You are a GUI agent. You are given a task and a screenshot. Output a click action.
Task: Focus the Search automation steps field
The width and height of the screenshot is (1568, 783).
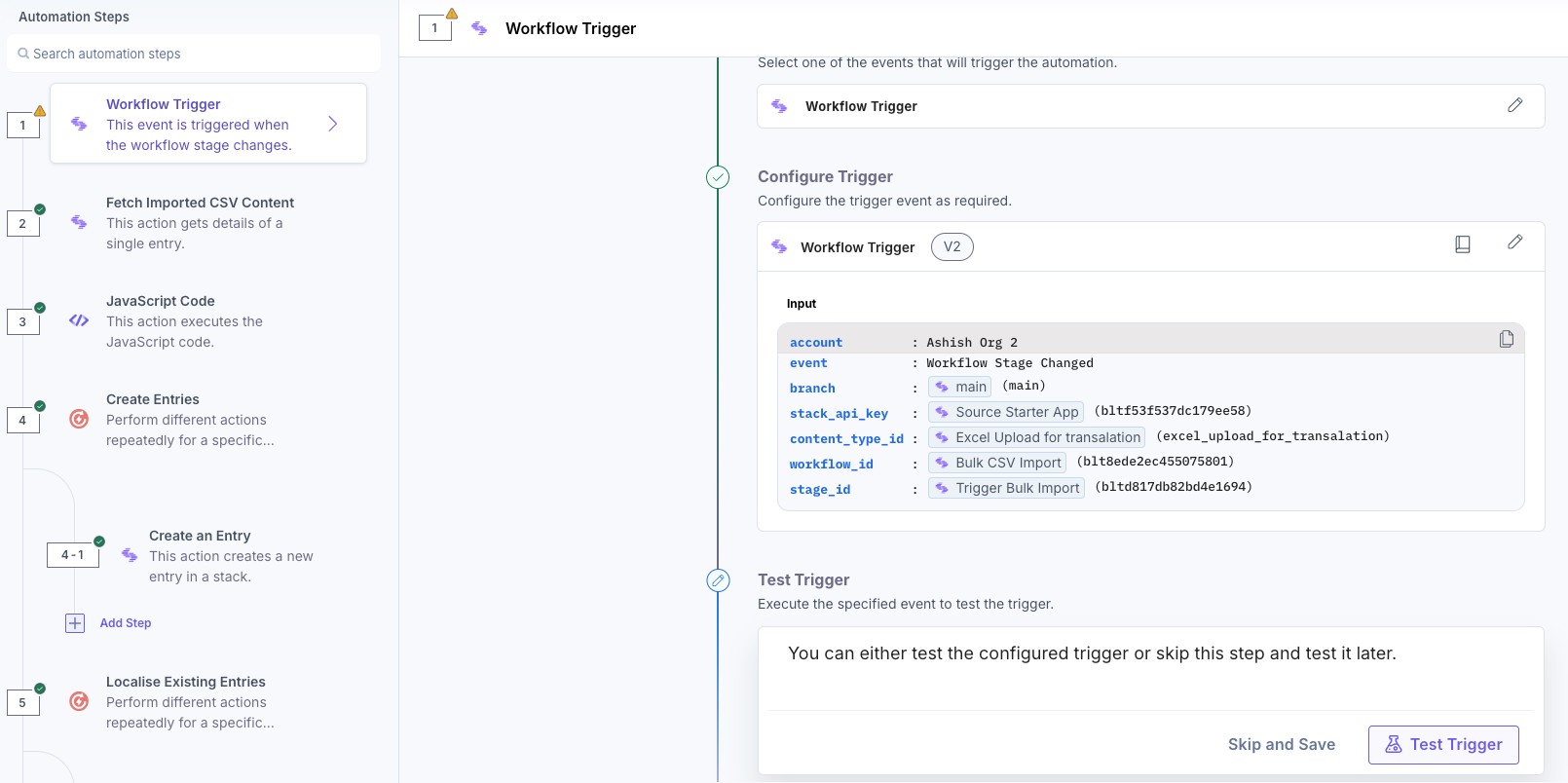pos(195,54)
